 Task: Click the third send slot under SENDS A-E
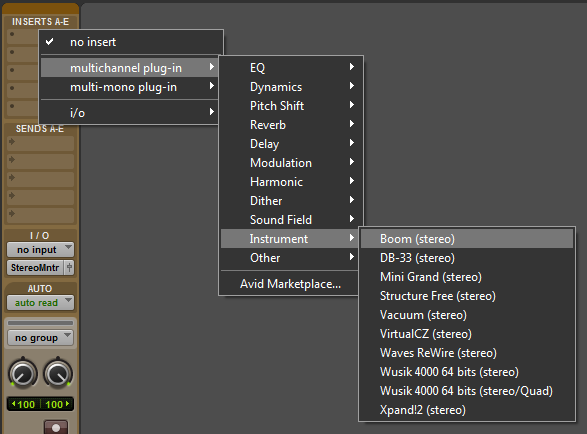click(x=40, y=179)
